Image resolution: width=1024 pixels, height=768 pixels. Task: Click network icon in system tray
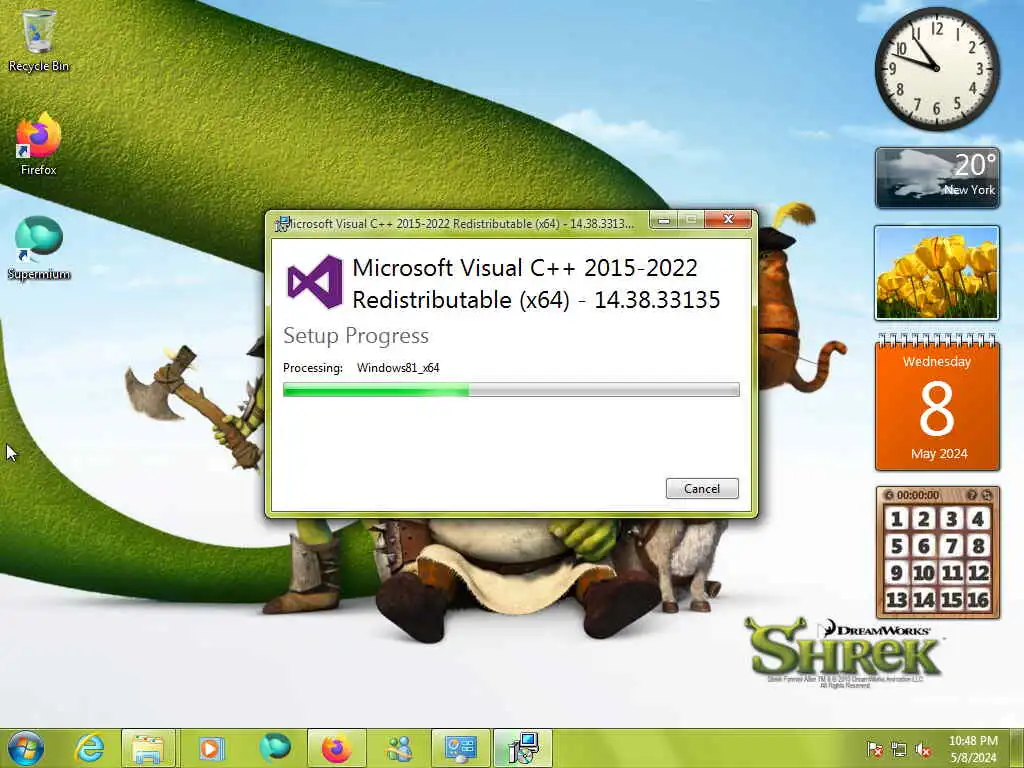(x=899, y=750)
